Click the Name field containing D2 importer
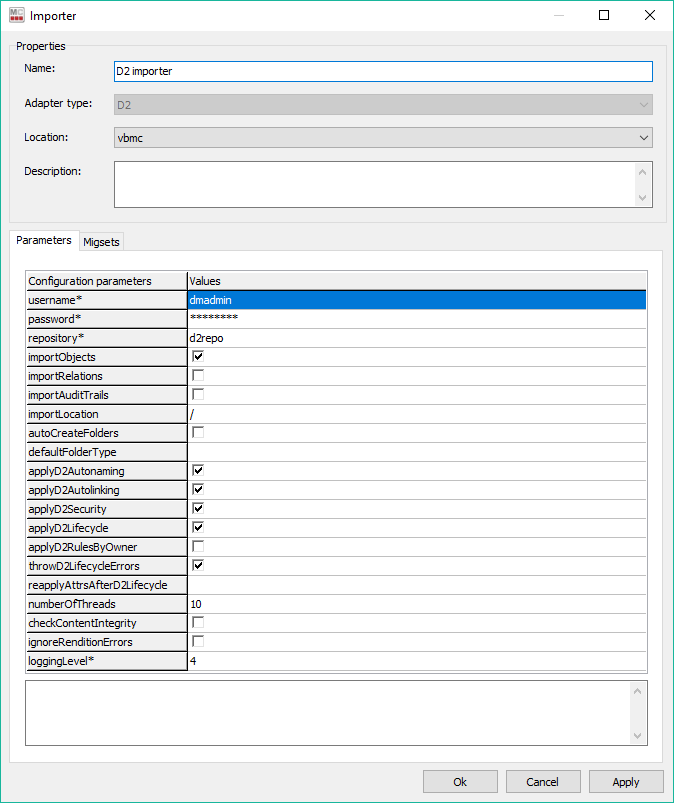This screenshot has height=803, width=674. [x=384, y=72]
